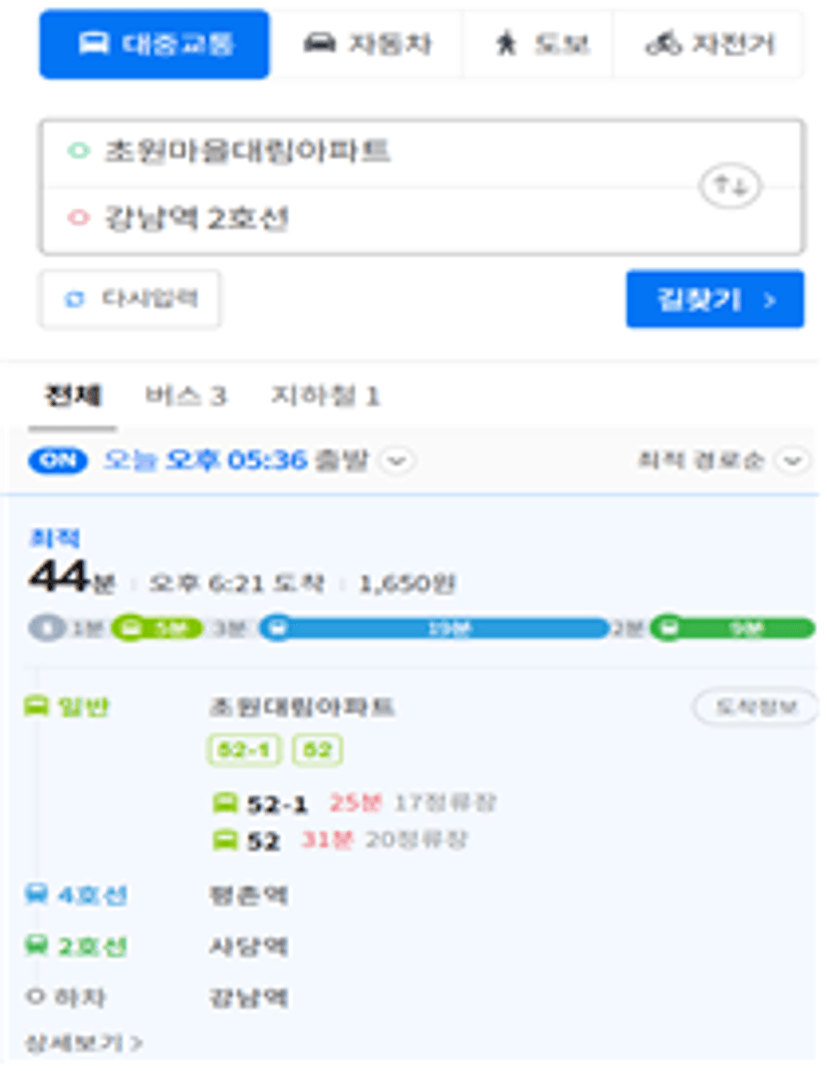Select the 52-1 bus number badge
The width and height of the screenshot is (827, 1071).
coord(244,750)
